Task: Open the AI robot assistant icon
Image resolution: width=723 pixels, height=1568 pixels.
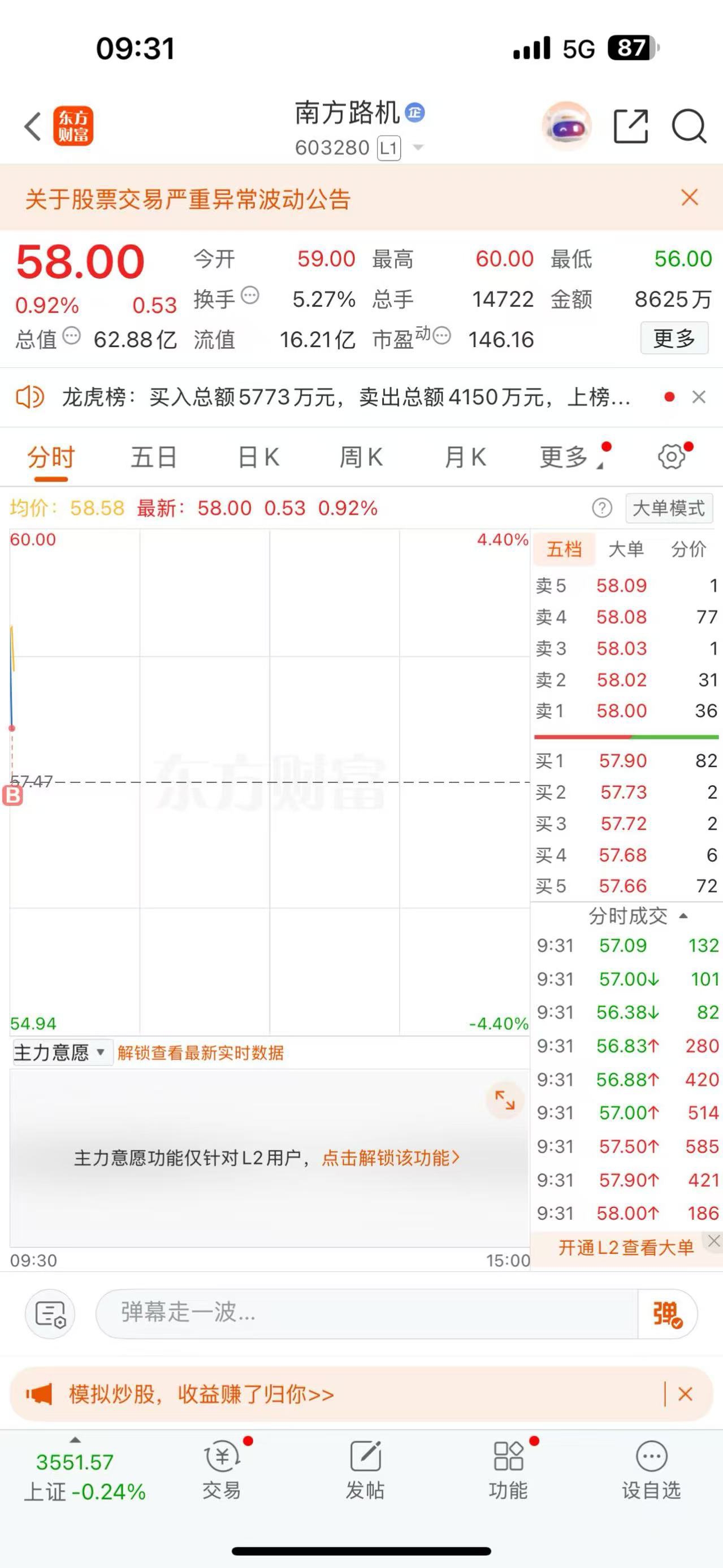Action: [x=566, y=127]
